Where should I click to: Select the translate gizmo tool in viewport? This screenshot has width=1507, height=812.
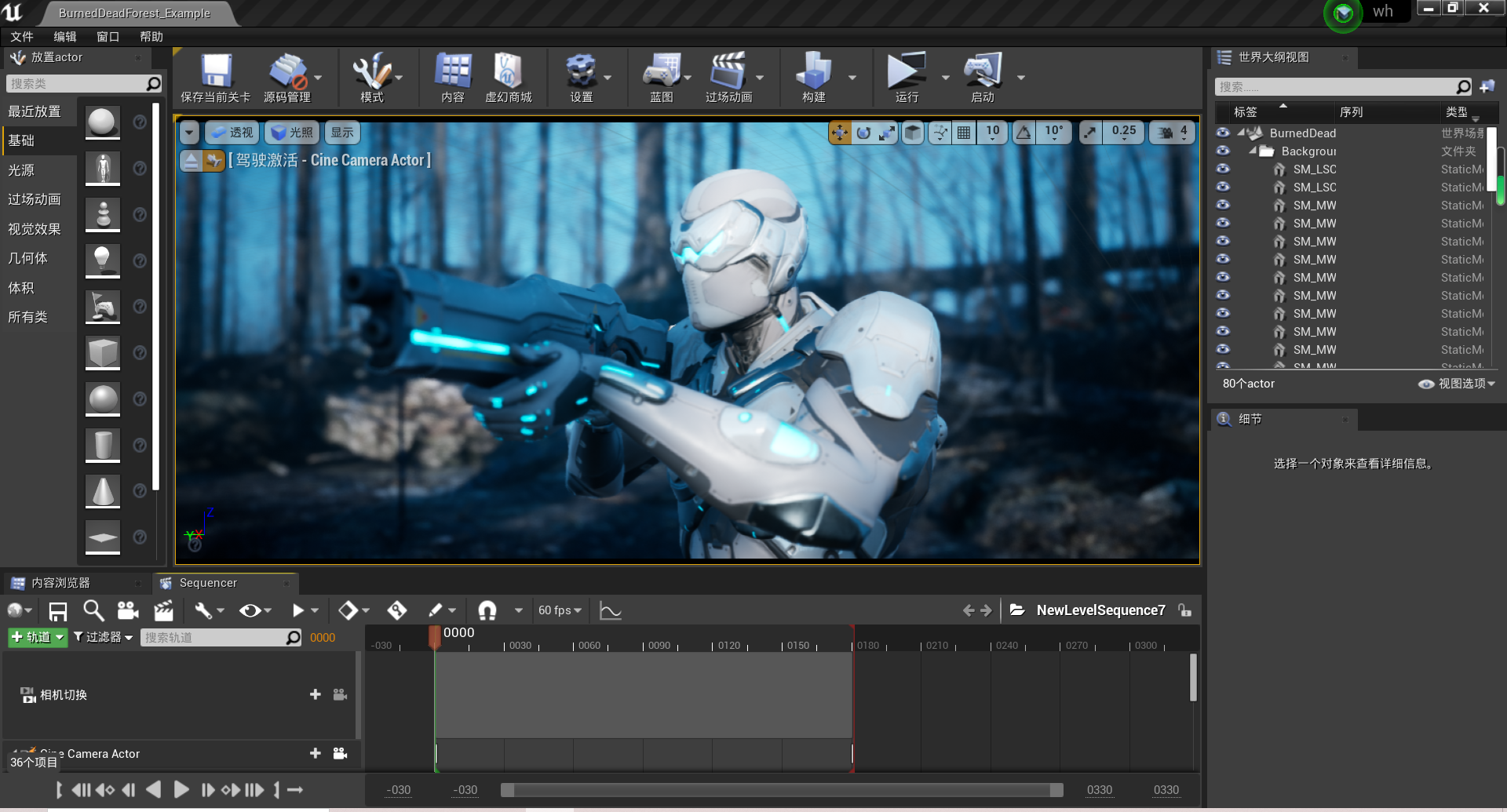click(840, 133)
